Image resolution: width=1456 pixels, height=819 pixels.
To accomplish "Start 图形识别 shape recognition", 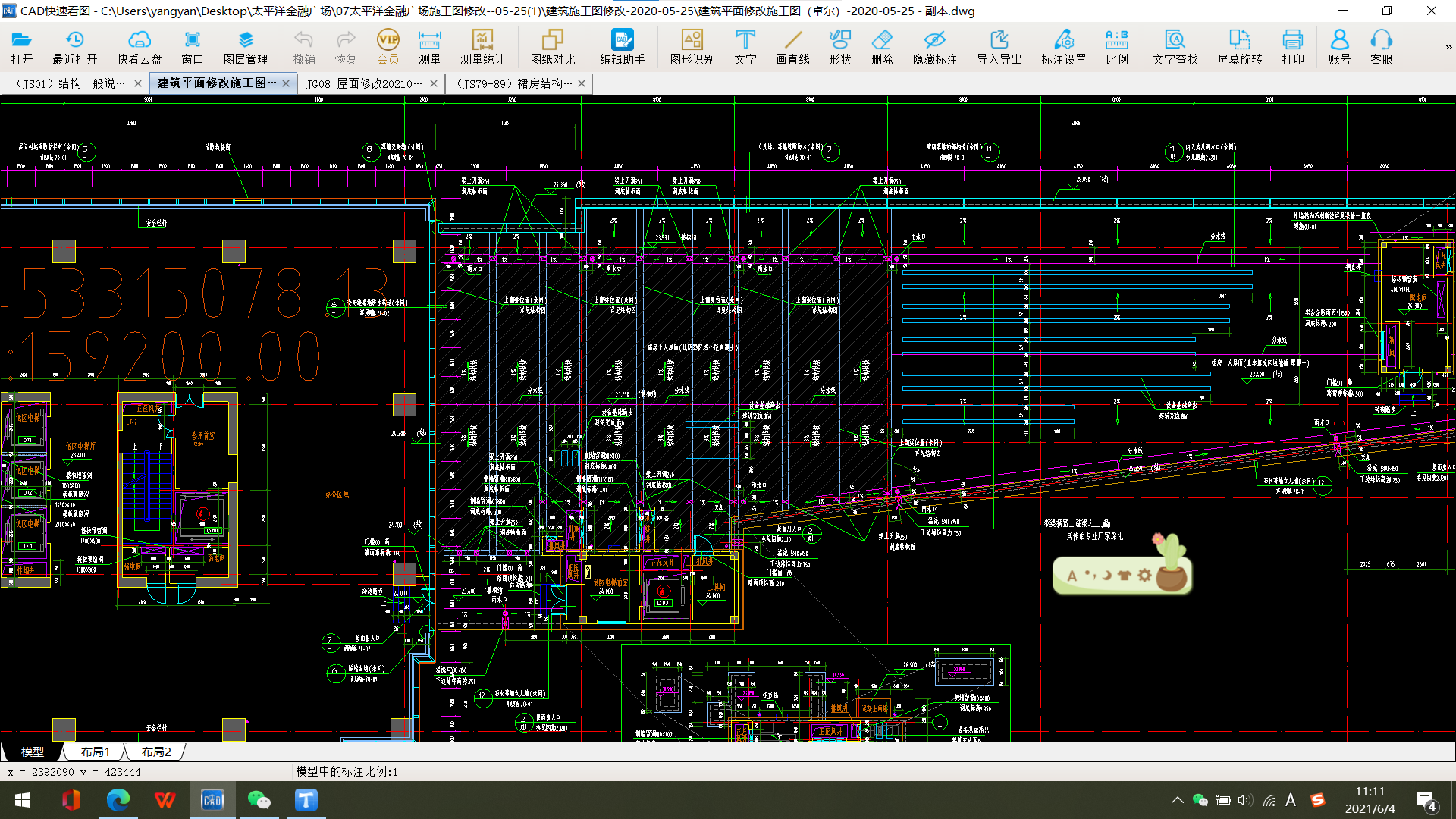I will point(692,47).
